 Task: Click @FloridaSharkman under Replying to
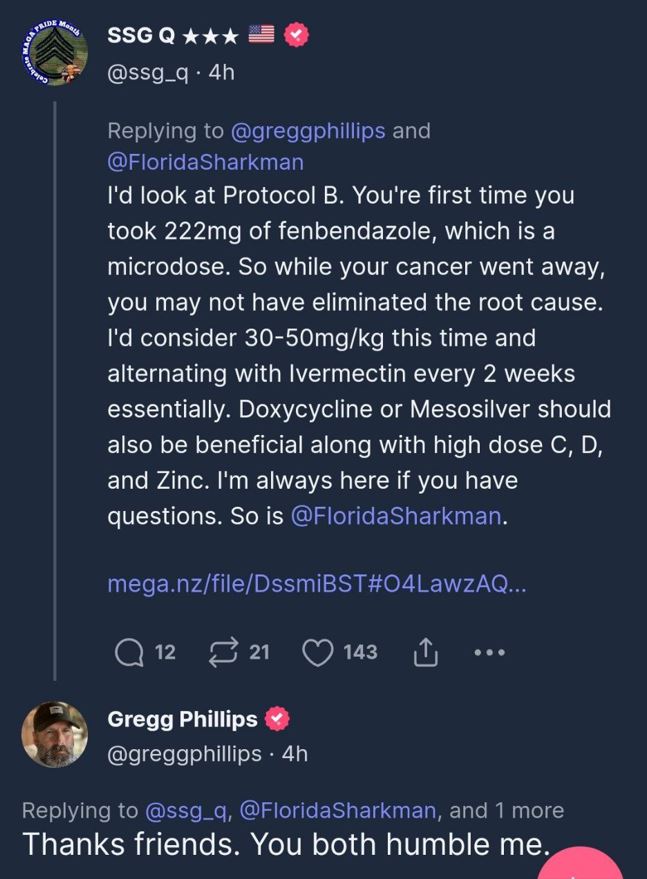click(x=205, y=161)
